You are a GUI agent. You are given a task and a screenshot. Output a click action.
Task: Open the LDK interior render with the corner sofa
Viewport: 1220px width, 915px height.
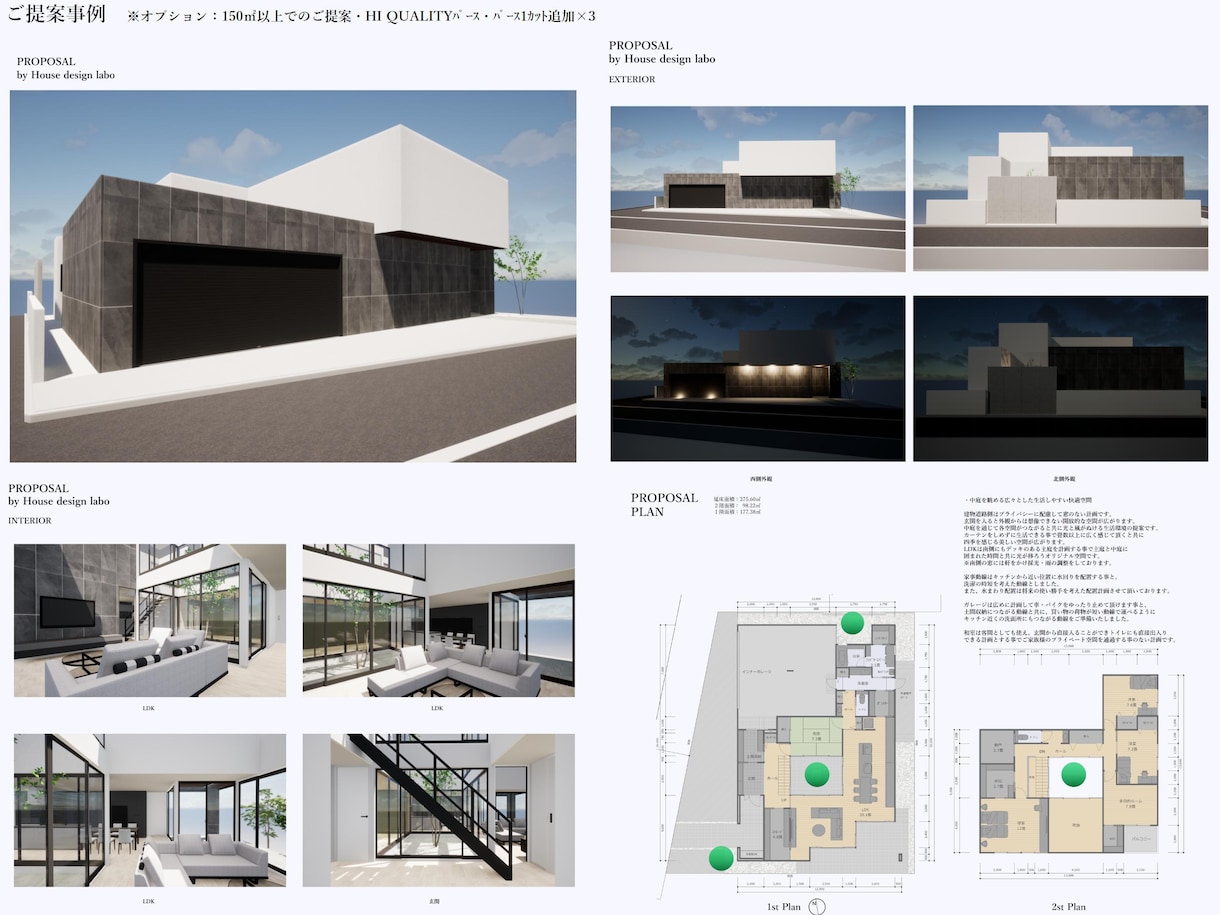[438, 620]
